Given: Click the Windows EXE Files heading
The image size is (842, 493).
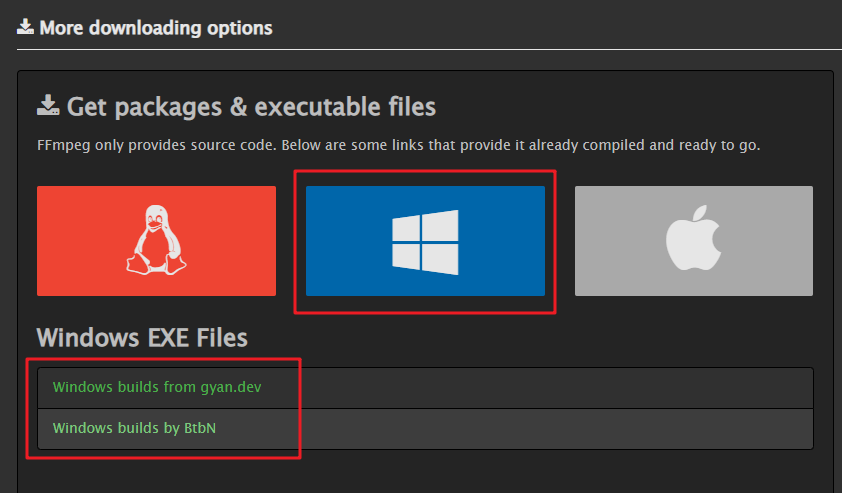Looking at the screenshot, I should click(142, 338).
